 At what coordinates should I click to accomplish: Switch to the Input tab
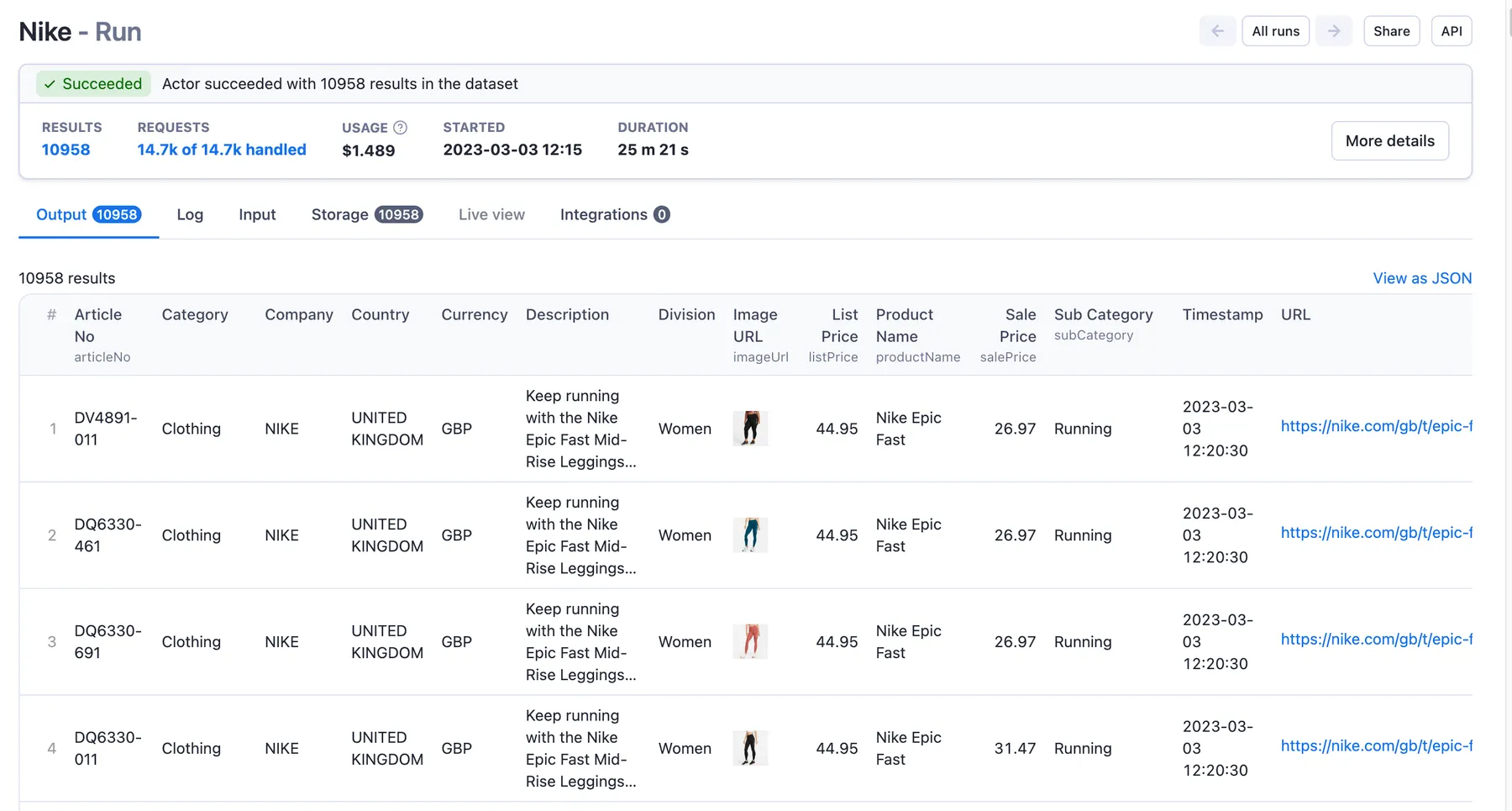[257, 215]
